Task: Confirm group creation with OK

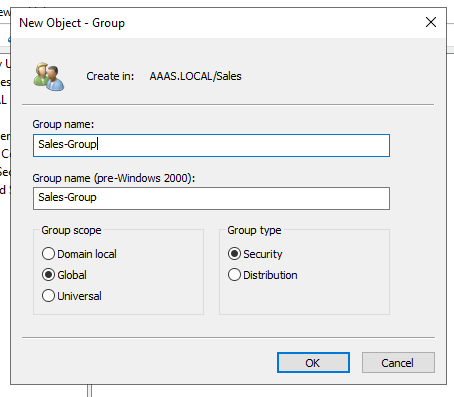Action: (x=313, y=363)
